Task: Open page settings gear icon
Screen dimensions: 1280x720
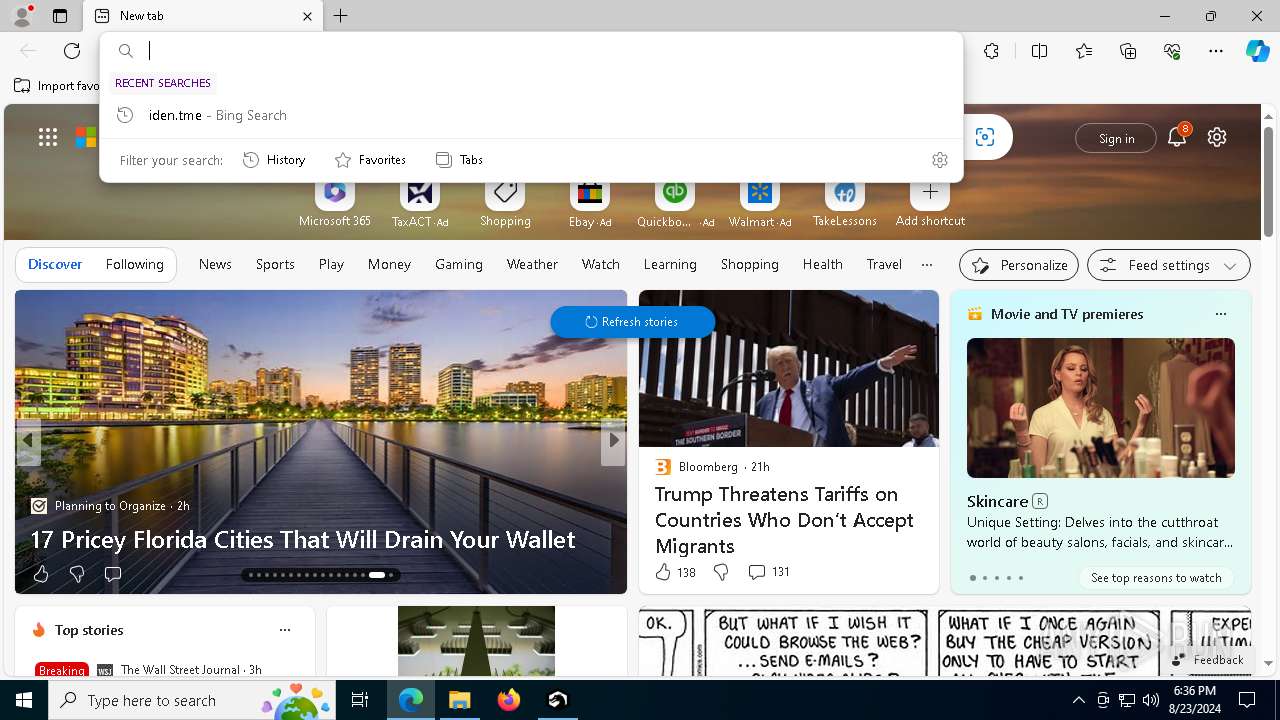Action: [x=1217, y=137]
